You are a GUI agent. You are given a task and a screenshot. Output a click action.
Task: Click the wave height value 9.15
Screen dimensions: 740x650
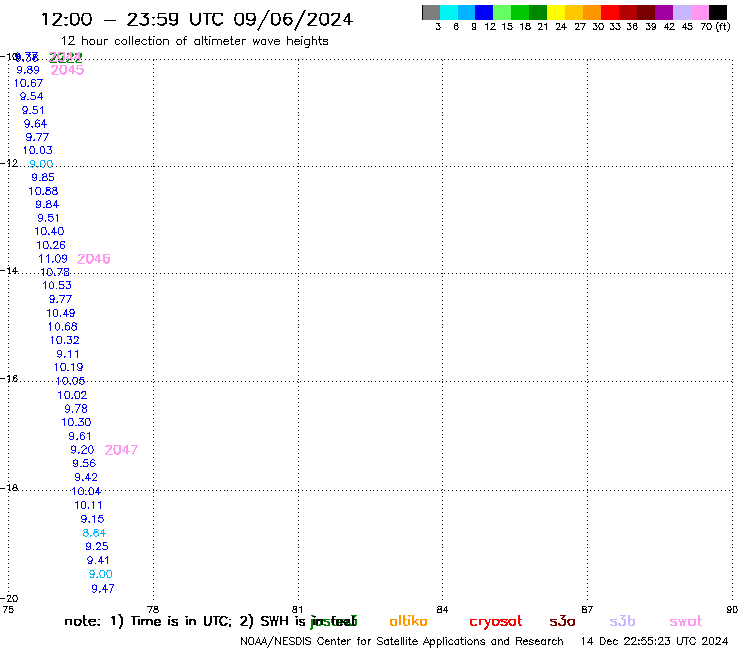(92, 519)
